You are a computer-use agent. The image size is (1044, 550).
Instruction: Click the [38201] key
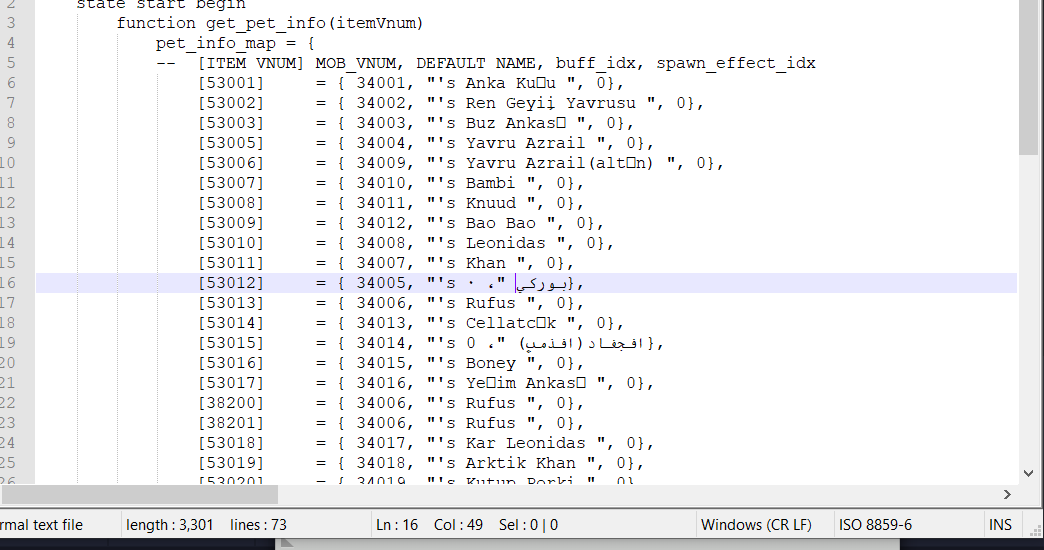(x=230, y=423)
